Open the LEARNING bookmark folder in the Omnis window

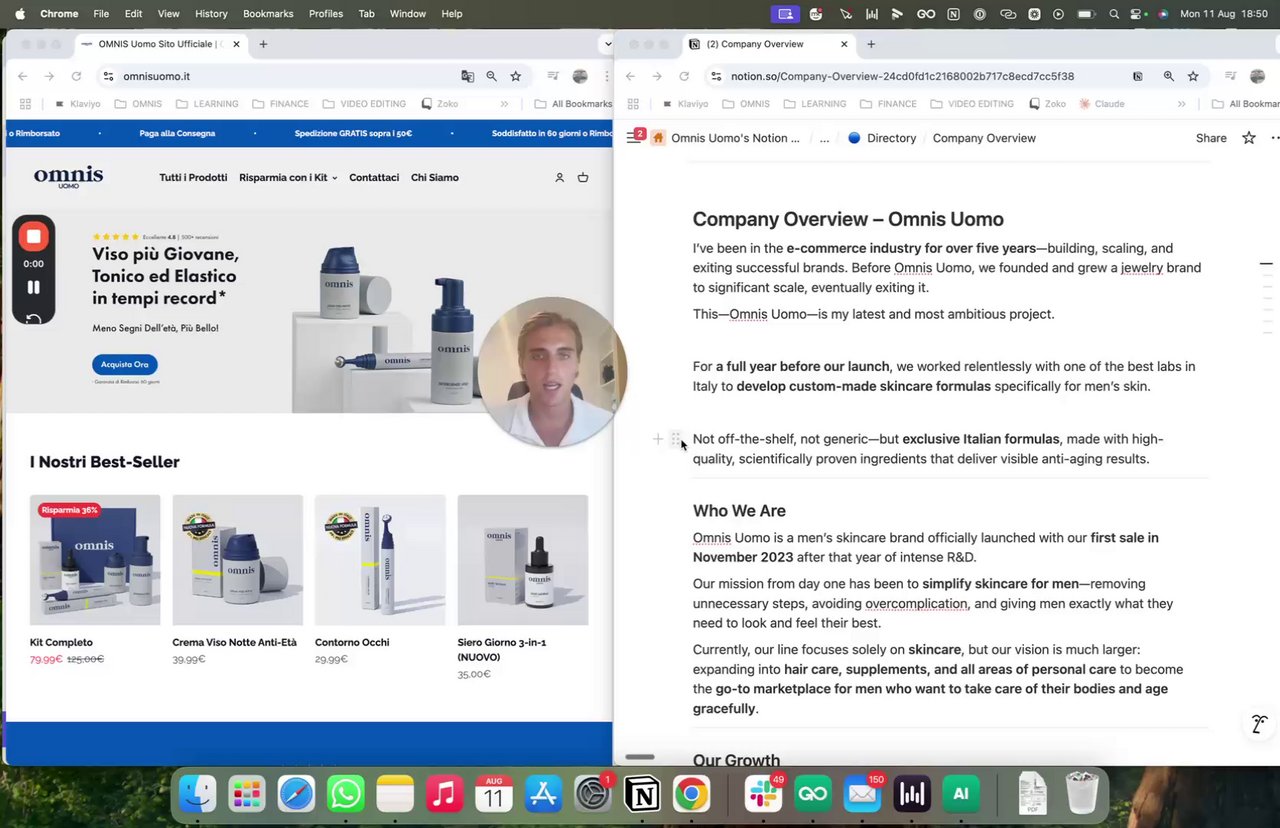click(207, 104)
